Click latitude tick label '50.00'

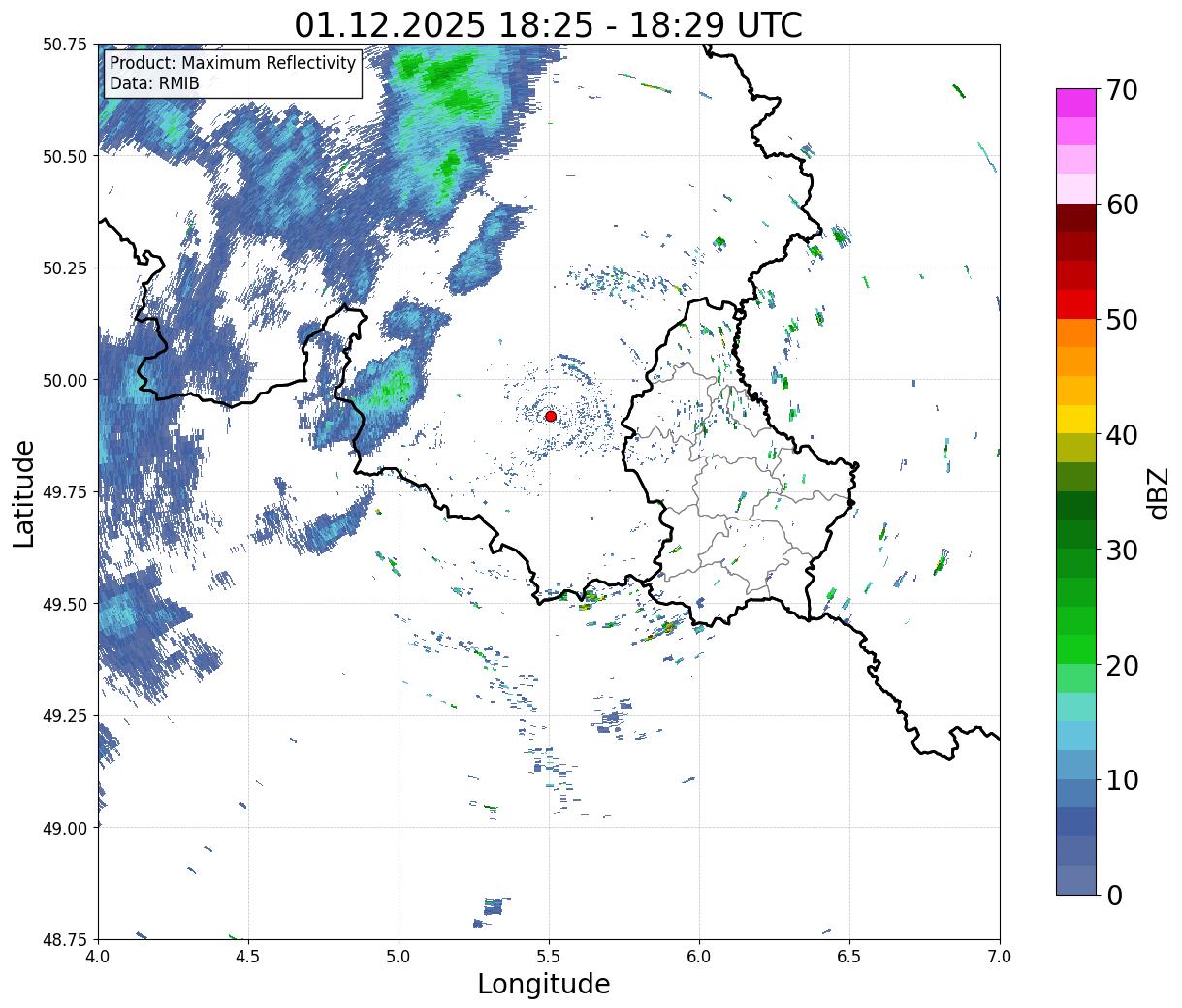pyautogui.click(x=65, y=380)
